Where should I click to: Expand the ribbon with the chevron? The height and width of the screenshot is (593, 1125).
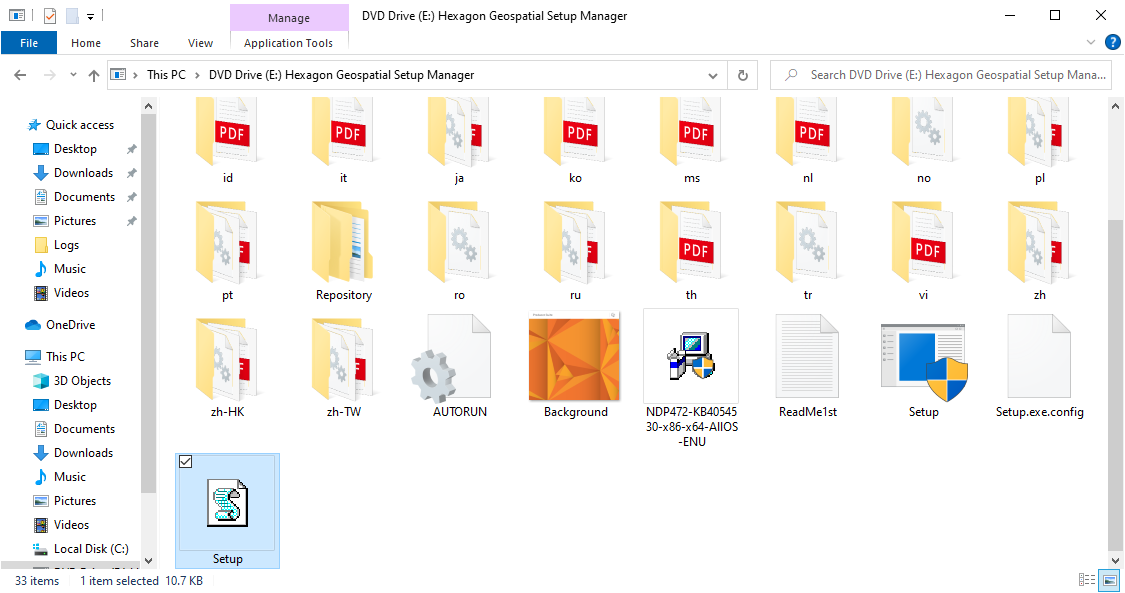(x=1090, y=42)
